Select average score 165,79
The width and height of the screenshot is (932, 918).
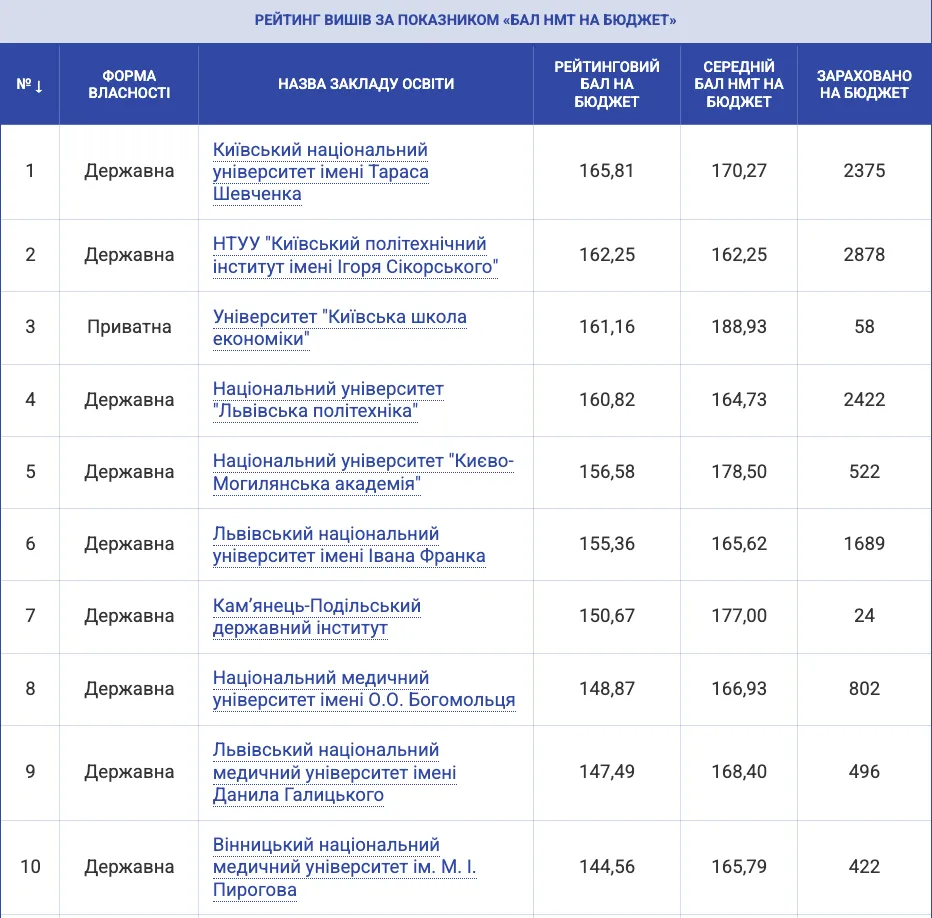point(739,867)
